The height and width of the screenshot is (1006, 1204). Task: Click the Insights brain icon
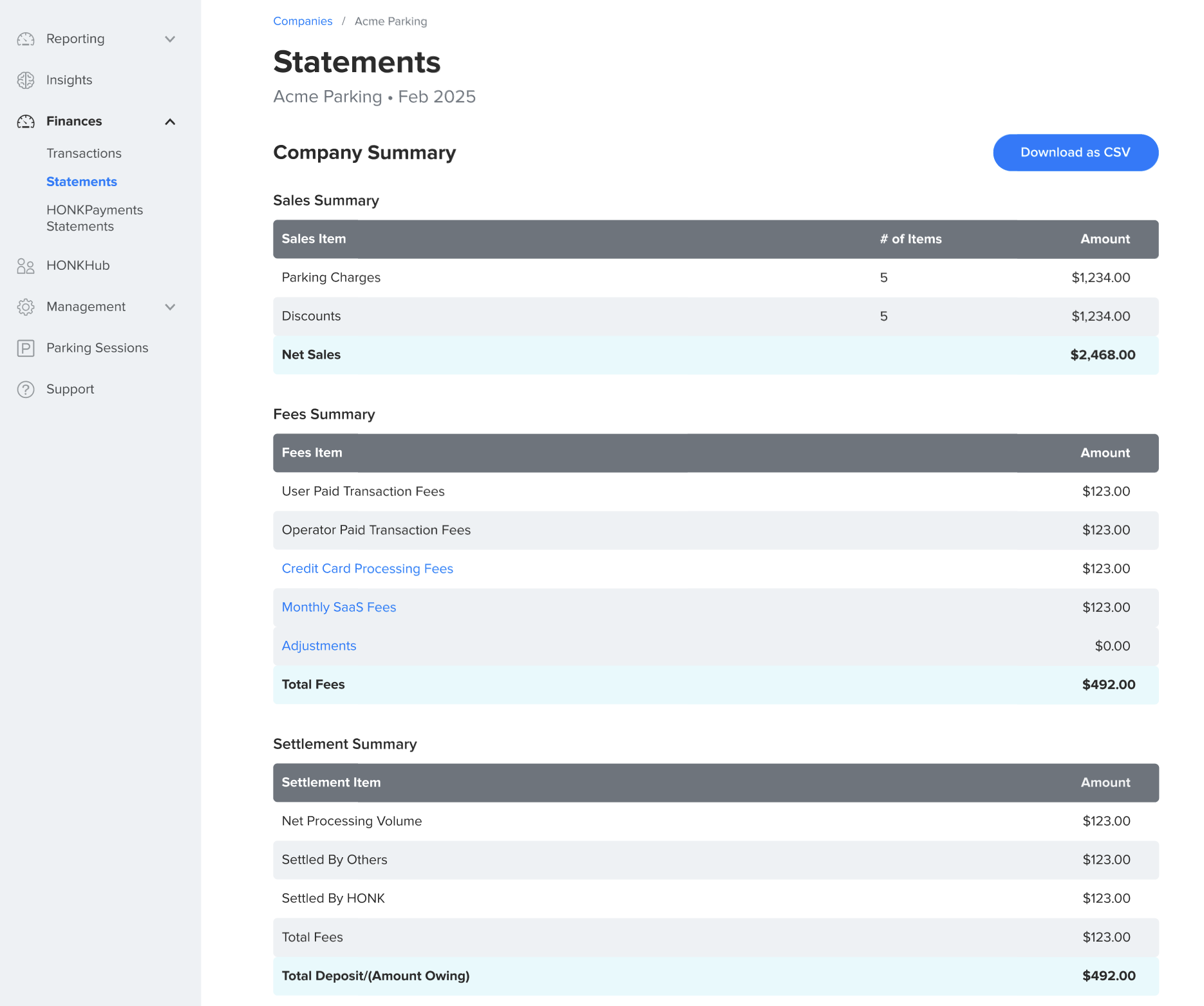point(26,81)
